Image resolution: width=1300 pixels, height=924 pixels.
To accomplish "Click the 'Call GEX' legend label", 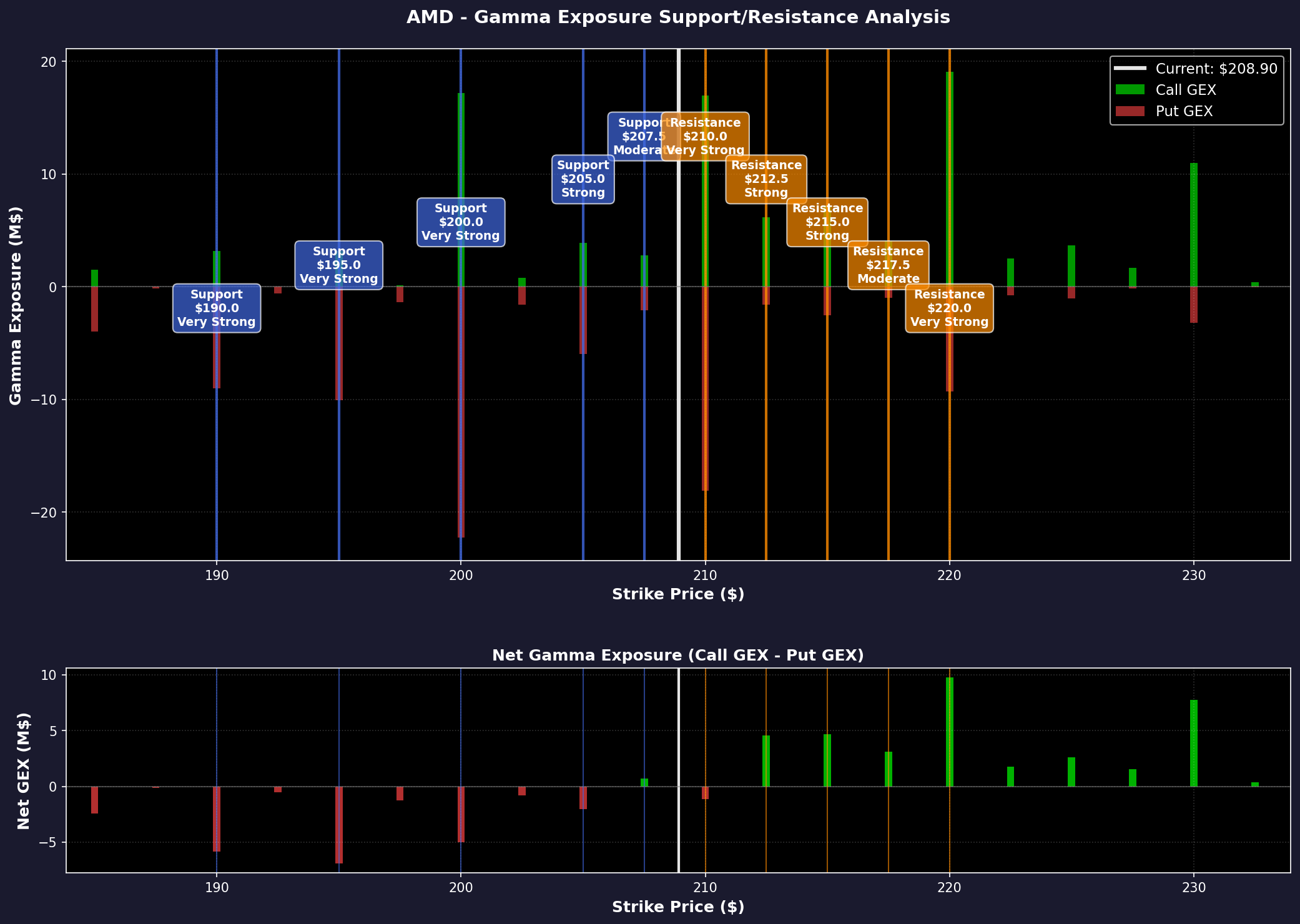I will 1186,90.
